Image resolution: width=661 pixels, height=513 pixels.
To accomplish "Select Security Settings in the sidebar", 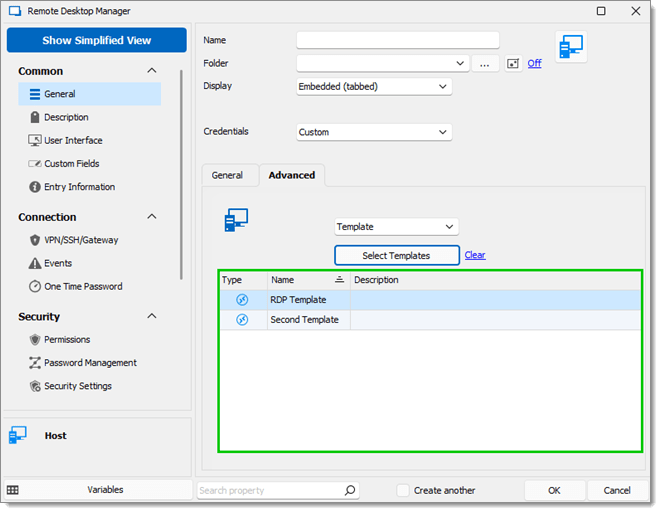I will coord(78,386).
